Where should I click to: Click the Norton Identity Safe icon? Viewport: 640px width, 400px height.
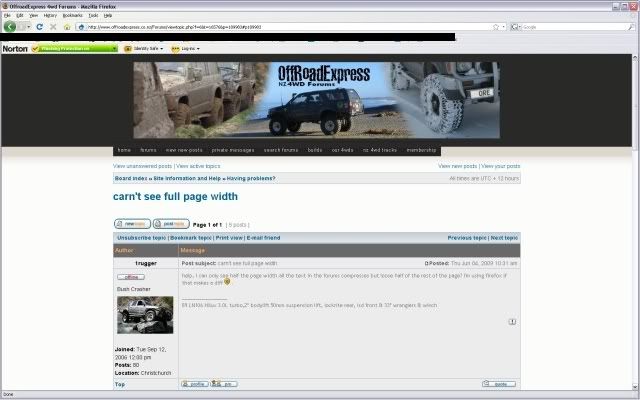[x=128, y=49]
